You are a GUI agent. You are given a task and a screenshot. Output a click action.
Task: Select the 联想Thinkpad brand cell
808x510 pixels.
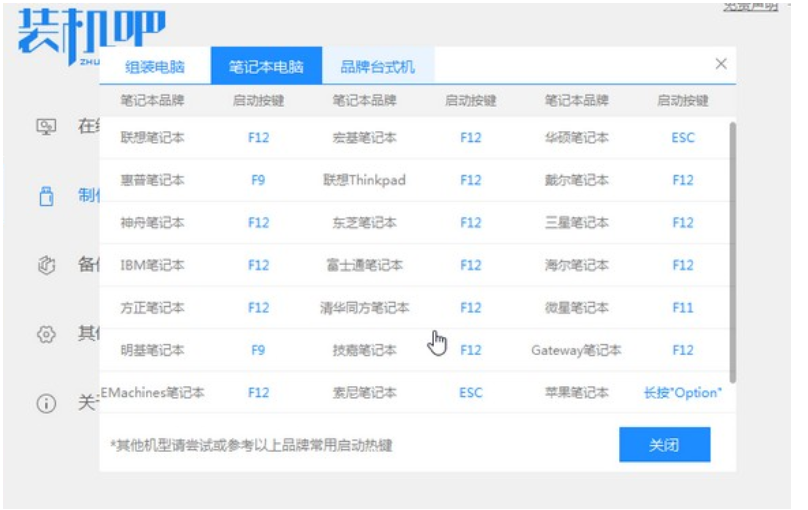tap(364, 181)
